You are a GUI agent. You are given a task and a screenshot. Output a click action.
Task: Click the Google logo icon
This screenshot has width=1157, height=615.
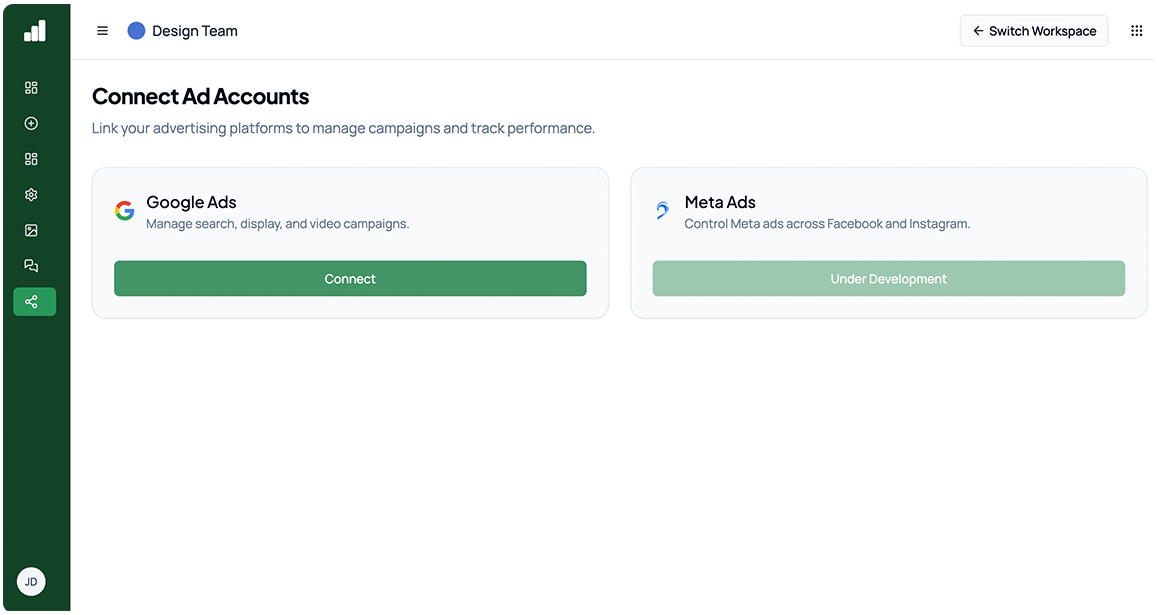point(125,211)
